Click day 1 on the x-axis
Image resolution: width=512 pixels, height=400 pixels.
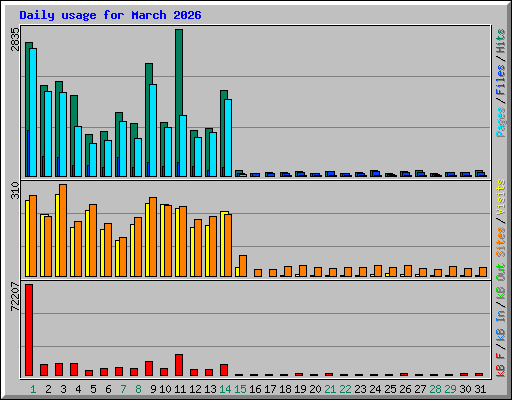point(33,389)
